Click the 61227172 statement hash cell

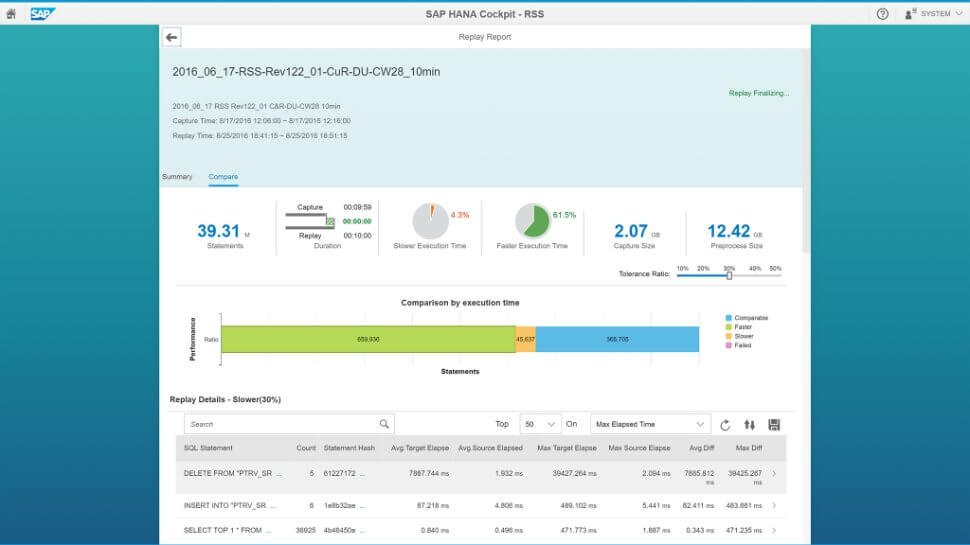[344, 473]
